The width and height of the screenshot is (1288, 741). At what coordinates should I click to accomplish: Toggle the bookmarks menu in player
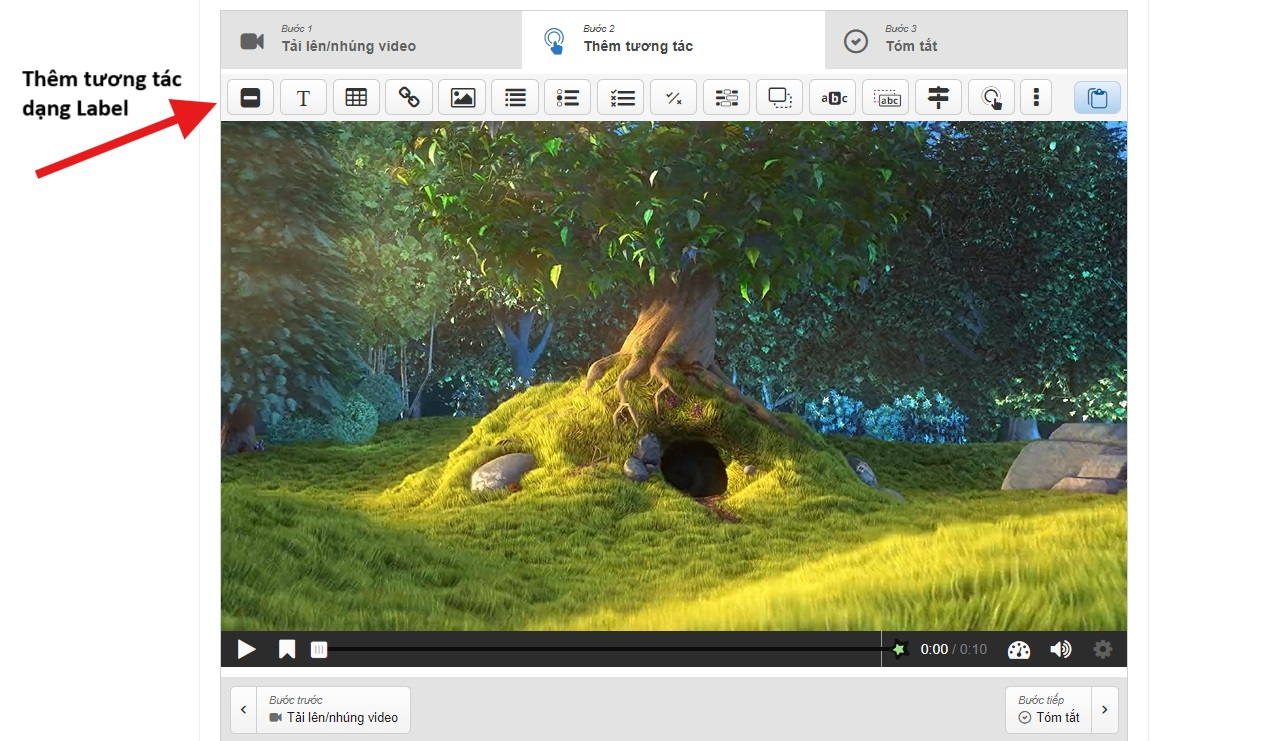click(287, 649)
